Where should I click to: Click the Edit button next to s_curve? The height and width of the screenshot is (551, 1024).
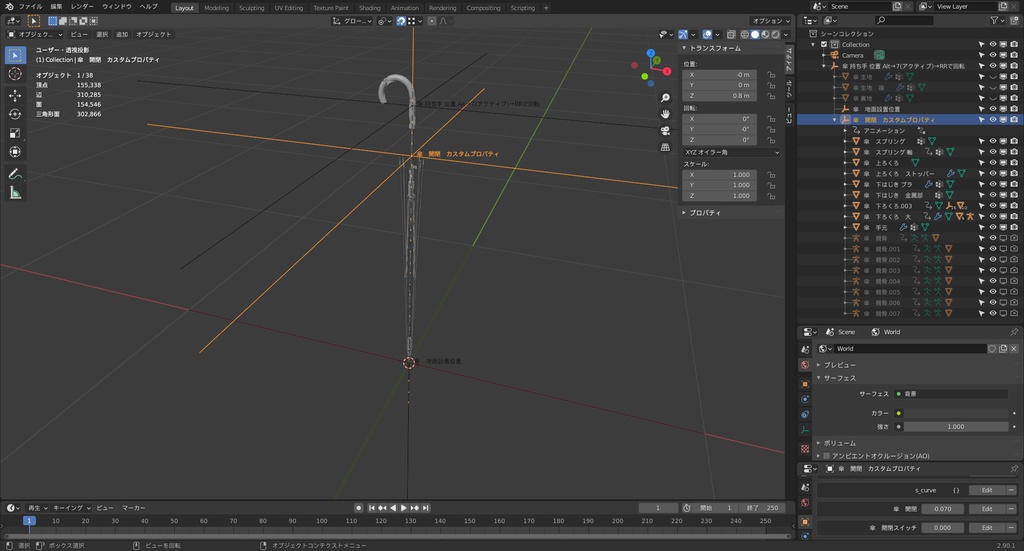pyautogui.click(x=986, y=490)
